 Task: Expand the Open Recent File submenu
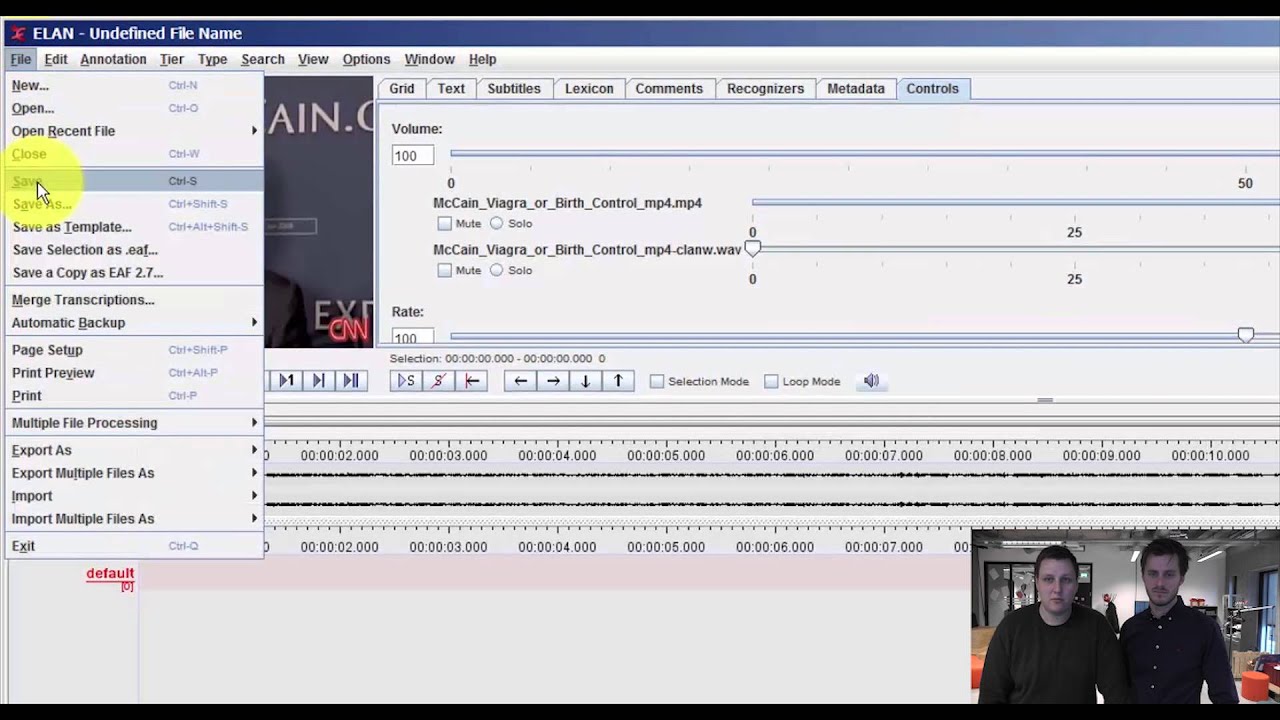coord(134,131)
